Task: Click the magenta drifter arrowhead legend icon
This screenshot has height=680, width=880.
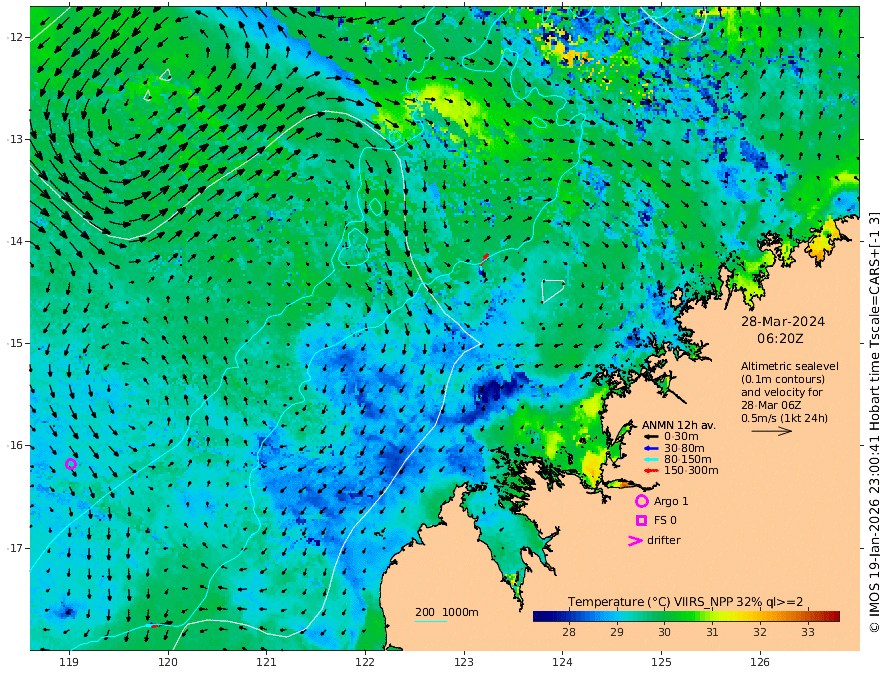Action: [635, 540]
